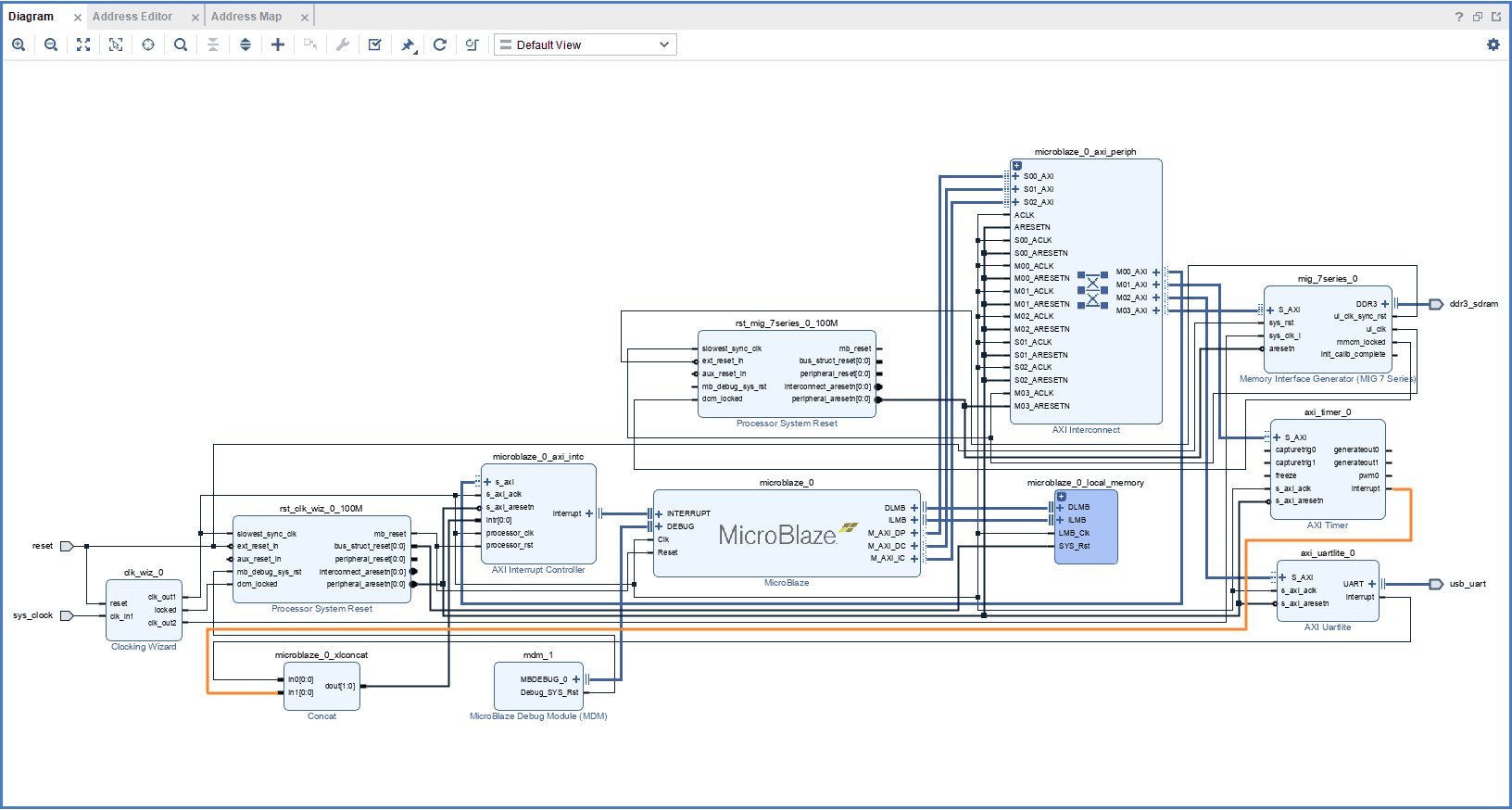Click the Regenerate Layout refresh icon
Image resolution: width=1512 pixels, height=810 pixels.
coord(440,44)
